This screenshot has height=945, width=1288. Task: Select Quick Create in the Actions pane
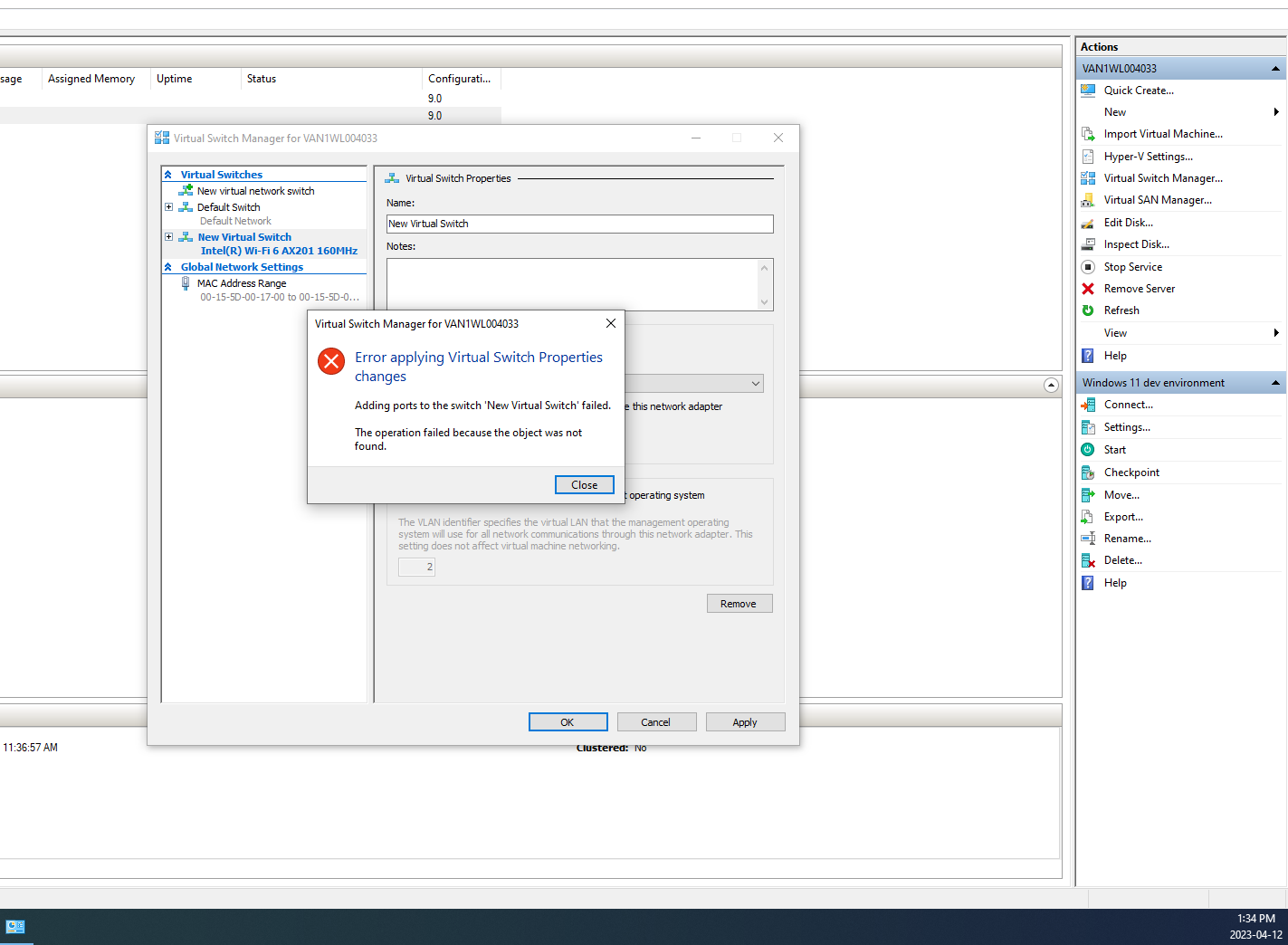coord(1139,91)
